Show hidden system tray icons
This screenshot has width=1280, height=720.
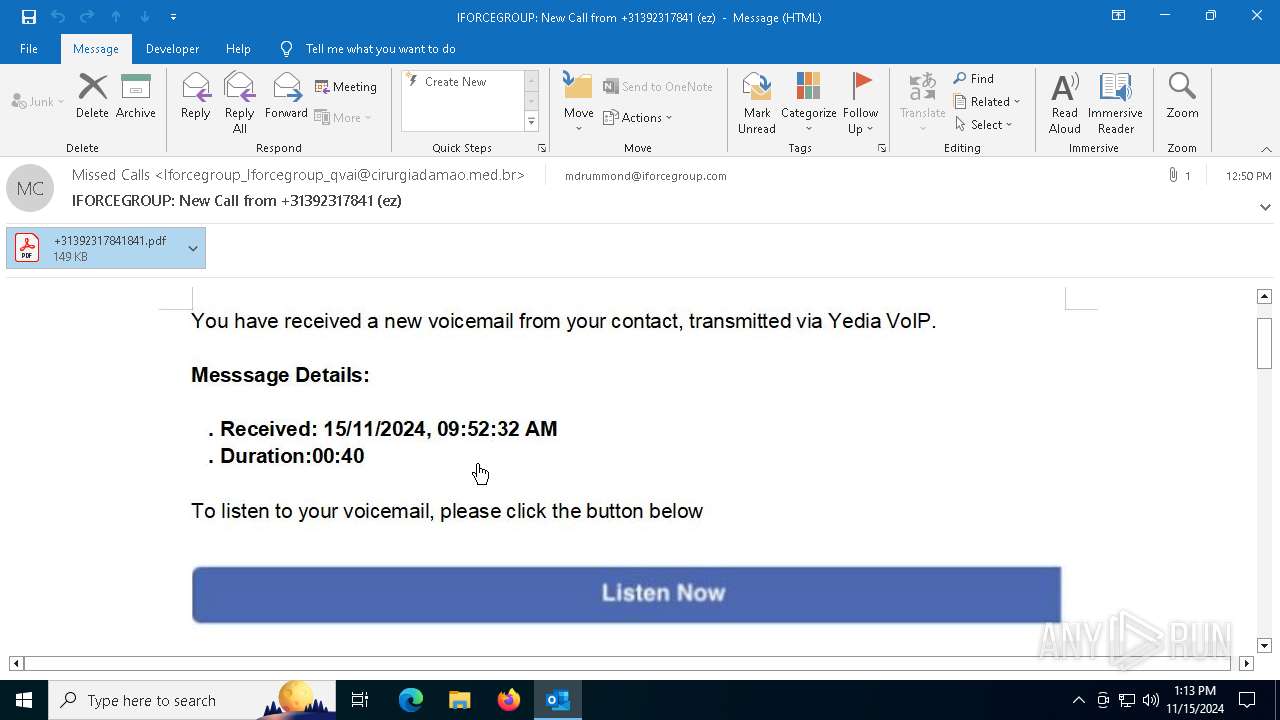[1078, 700]
